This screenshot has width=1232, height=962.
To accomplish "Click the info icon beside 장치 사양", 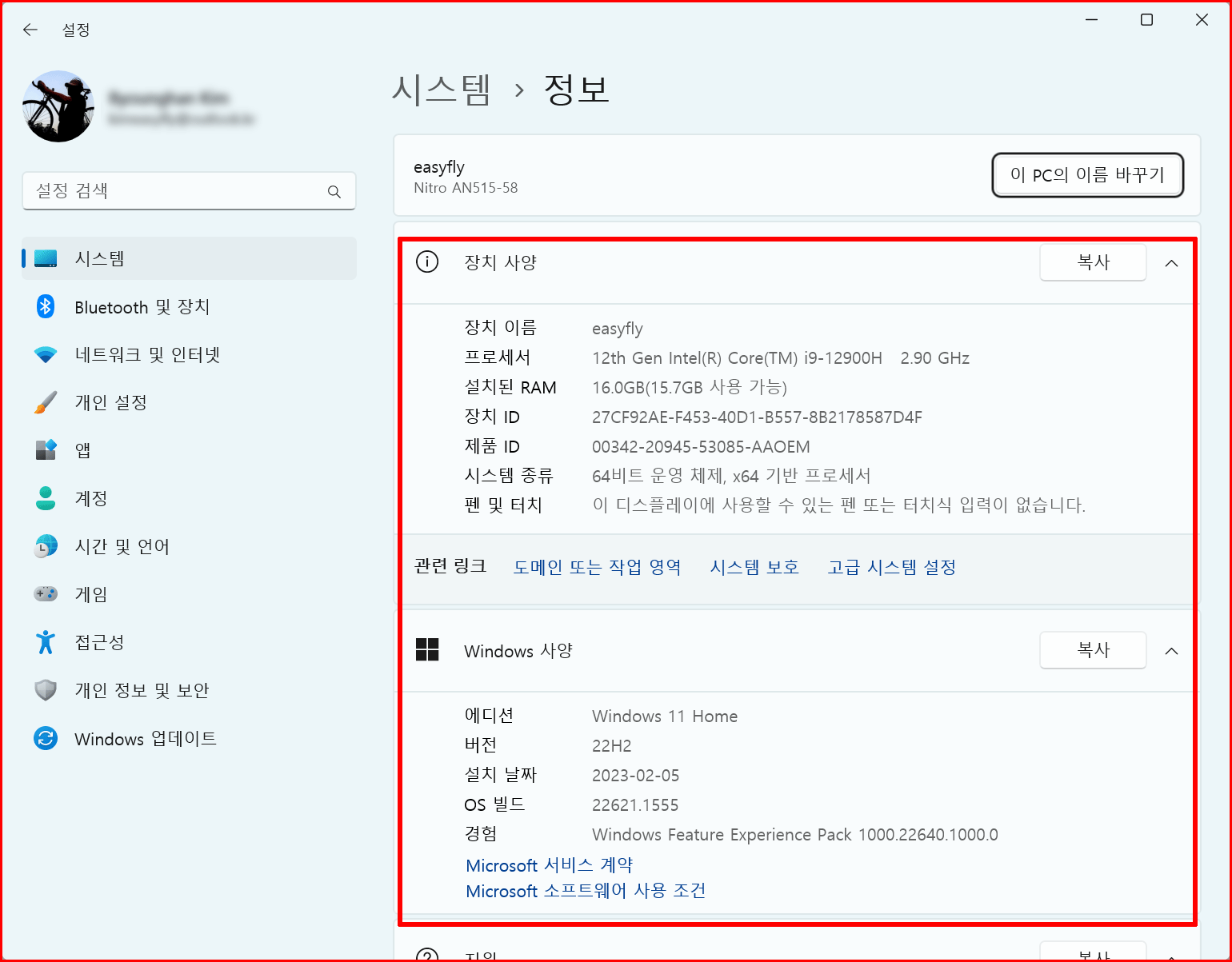I will 427,261.
